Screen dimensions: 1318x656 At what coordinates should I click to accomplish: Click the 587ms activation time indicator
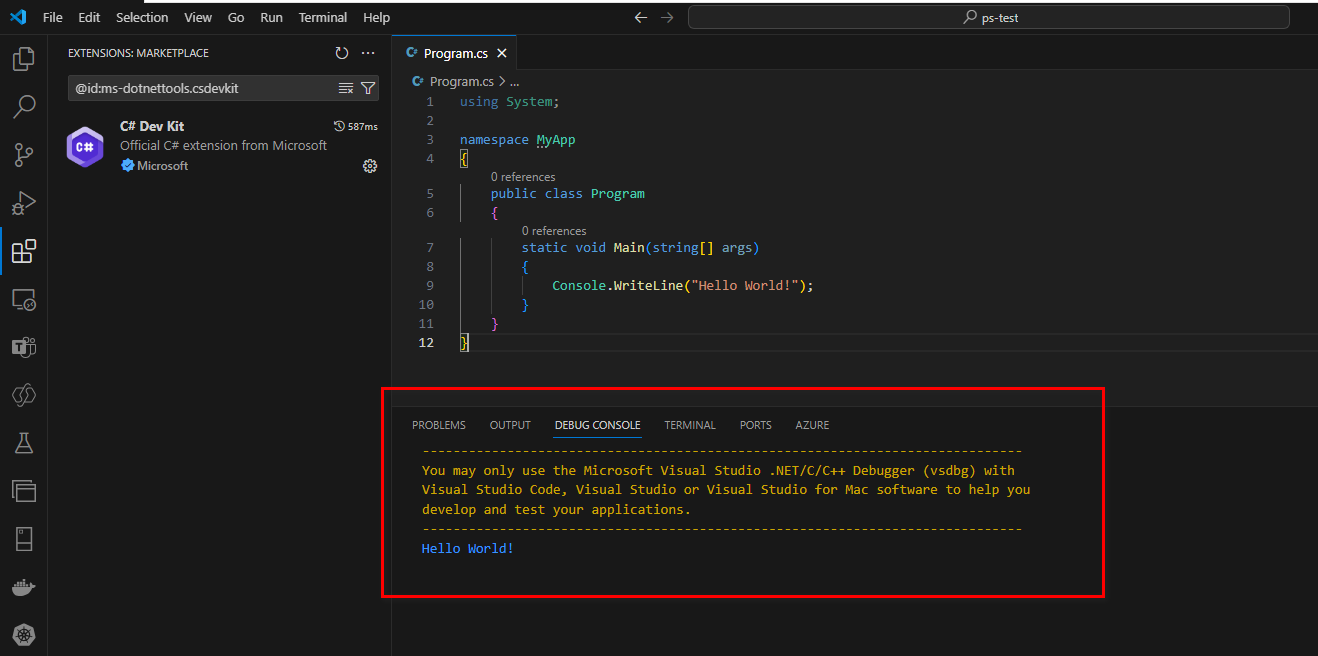click(355, 126)
